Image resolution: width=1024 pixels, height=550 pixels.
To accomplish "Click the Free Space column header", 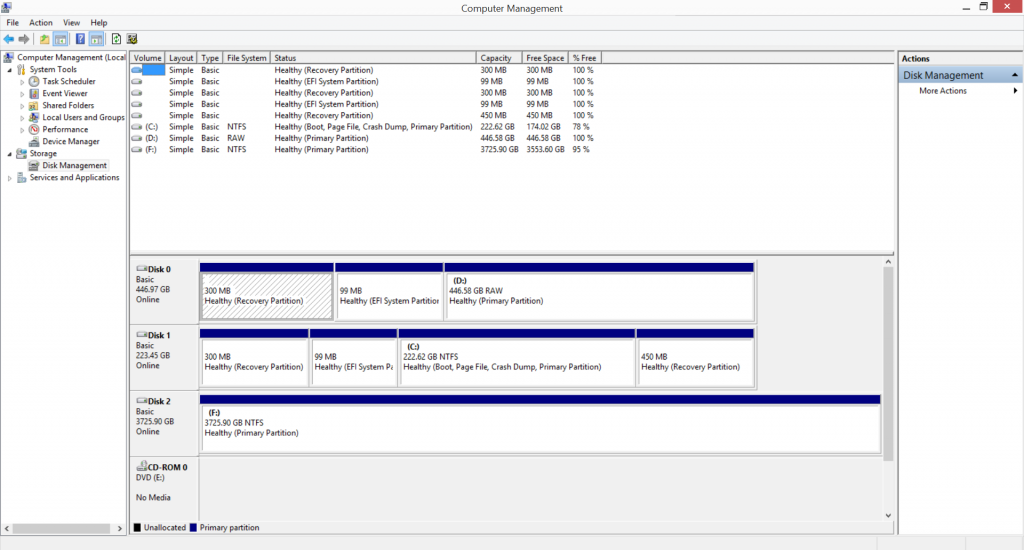I will click(x=547, y=58).
